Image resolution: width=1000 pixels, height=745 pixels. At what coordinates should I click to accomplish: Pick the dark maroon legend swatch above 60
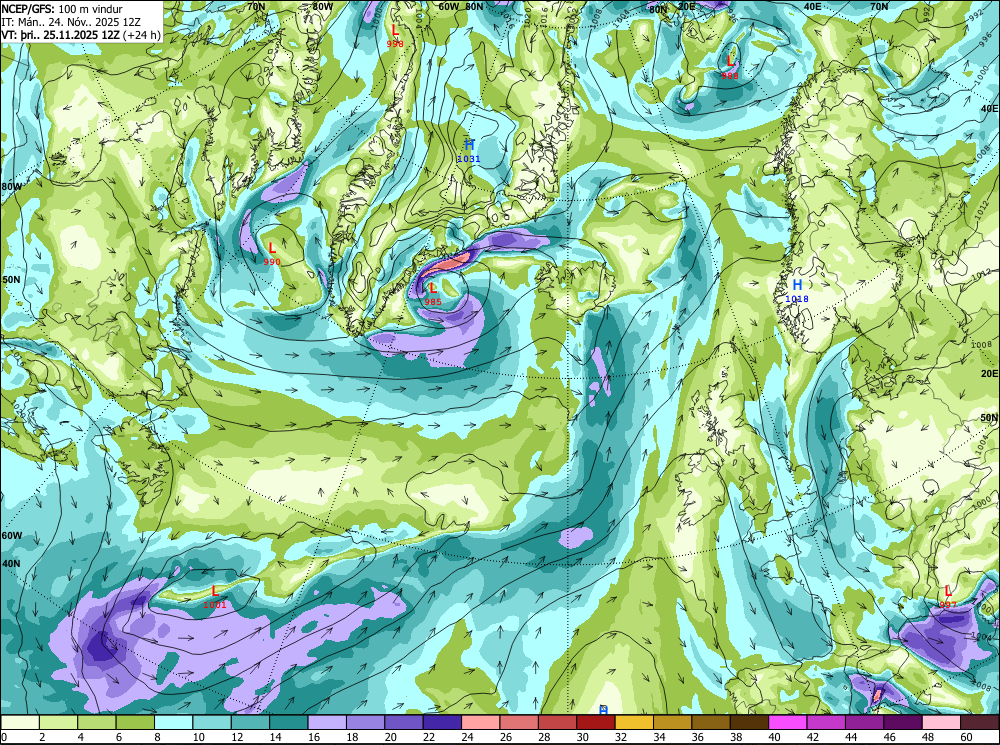click(979, 722)
